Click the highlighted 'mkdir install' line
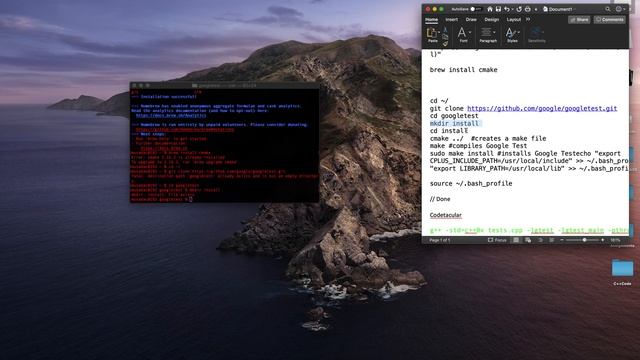Screen dimensions: 640x360 [454, 123]
